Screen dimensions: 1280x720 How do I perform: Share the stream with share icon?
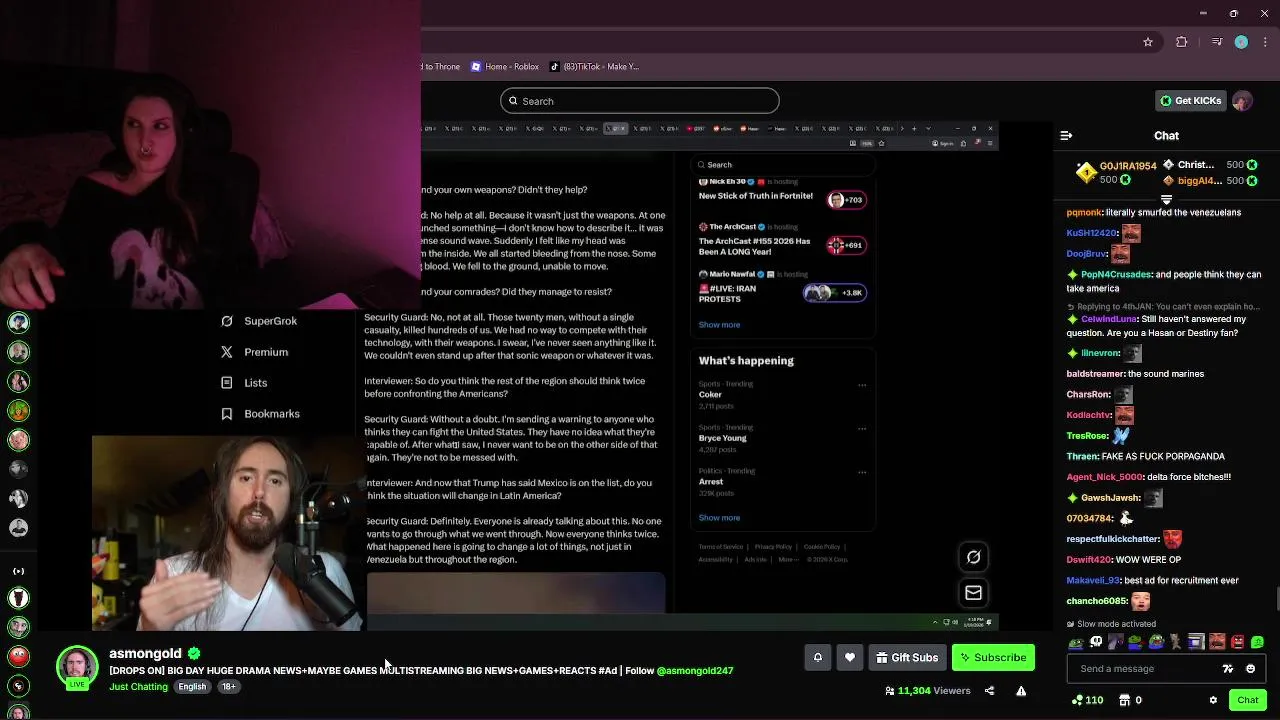[989, 691]
